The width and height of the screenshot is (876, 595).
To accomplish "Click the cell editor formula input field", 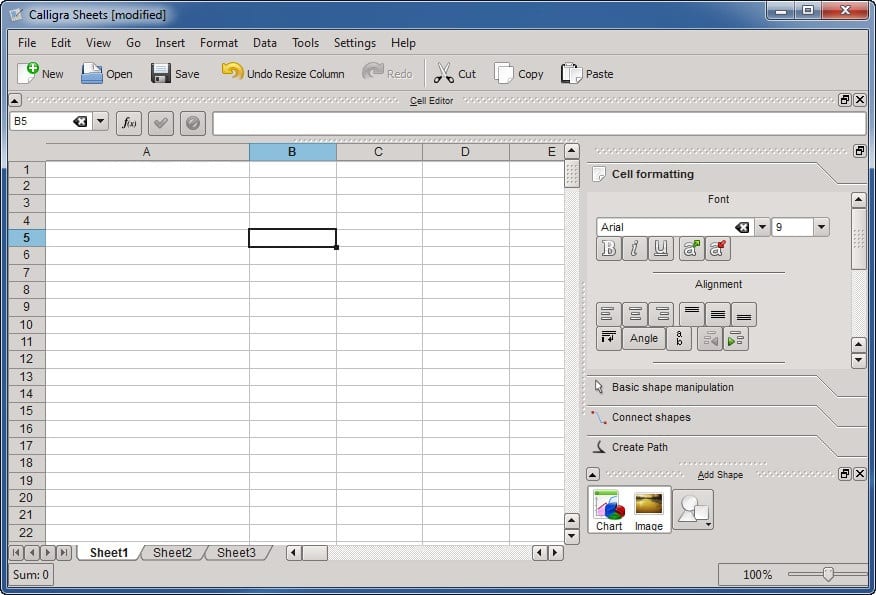I will click(x=538, y=123).
